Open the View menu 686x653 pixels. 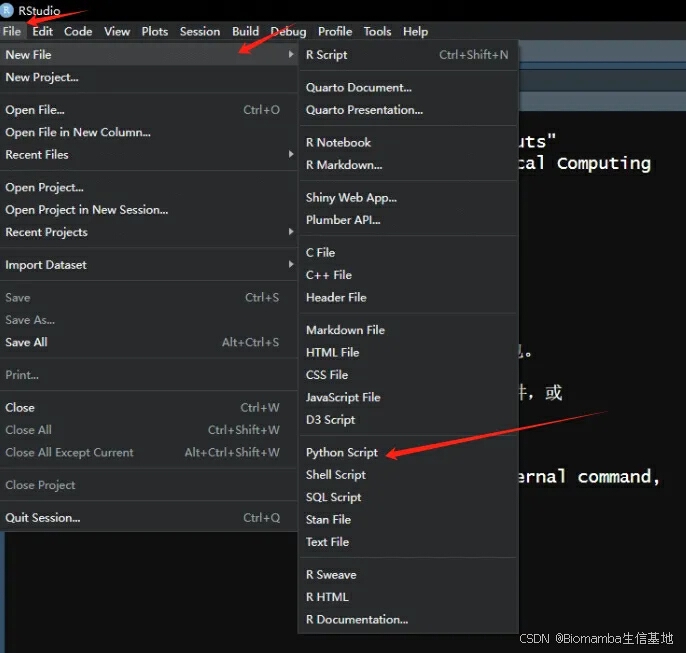coord(117,31)
